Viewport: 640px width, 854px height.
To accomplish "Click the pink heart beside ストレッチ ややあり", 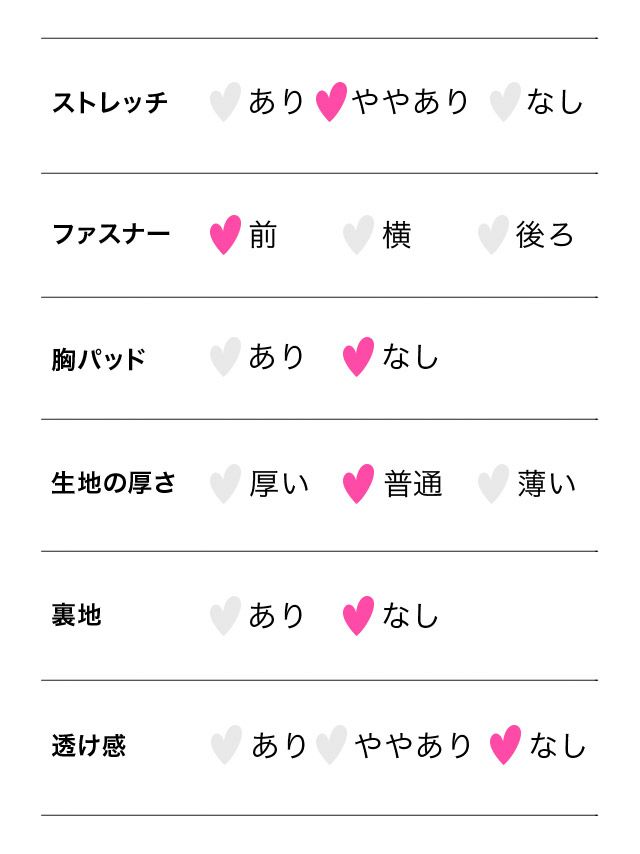I will pos(331,102).
